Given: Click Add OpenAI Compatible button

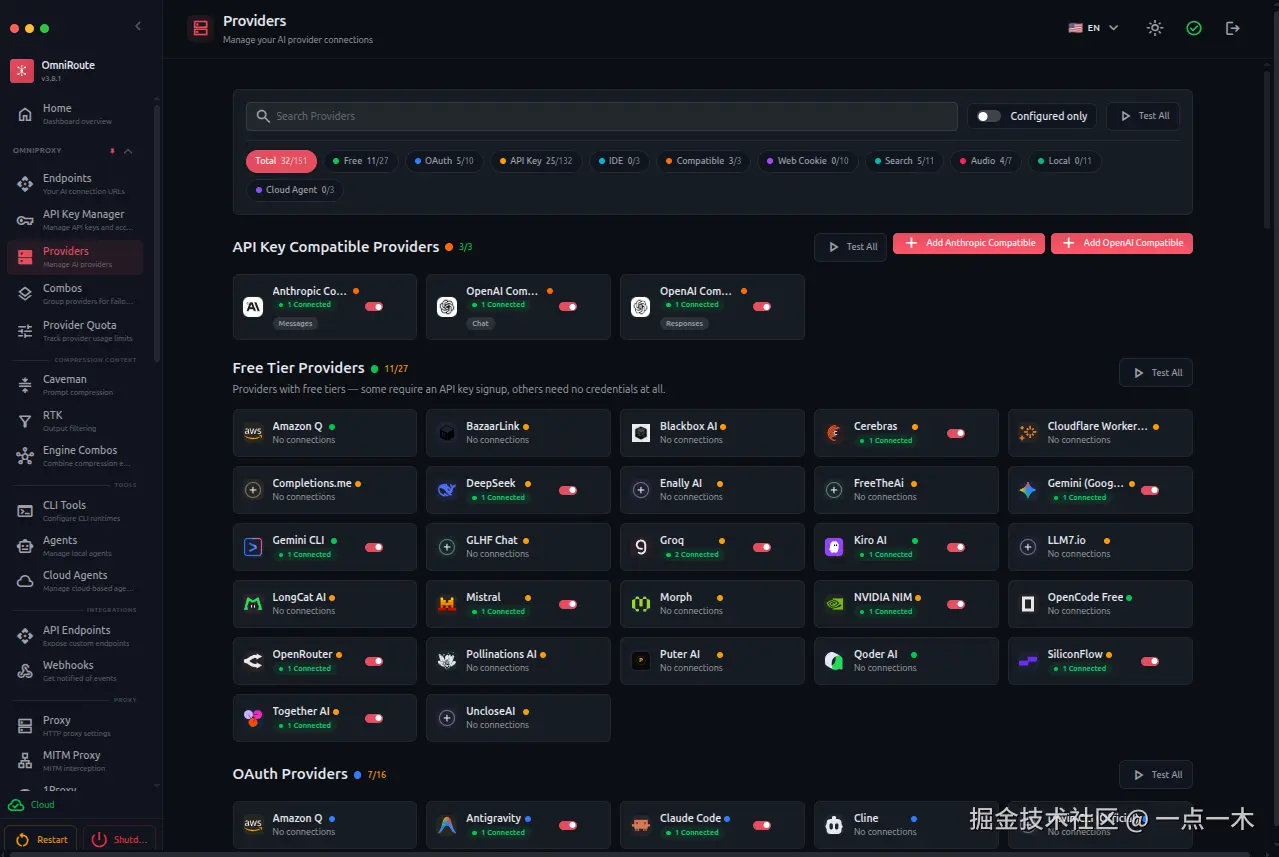Looking at the screenshot, I should tap(1122, 243).
